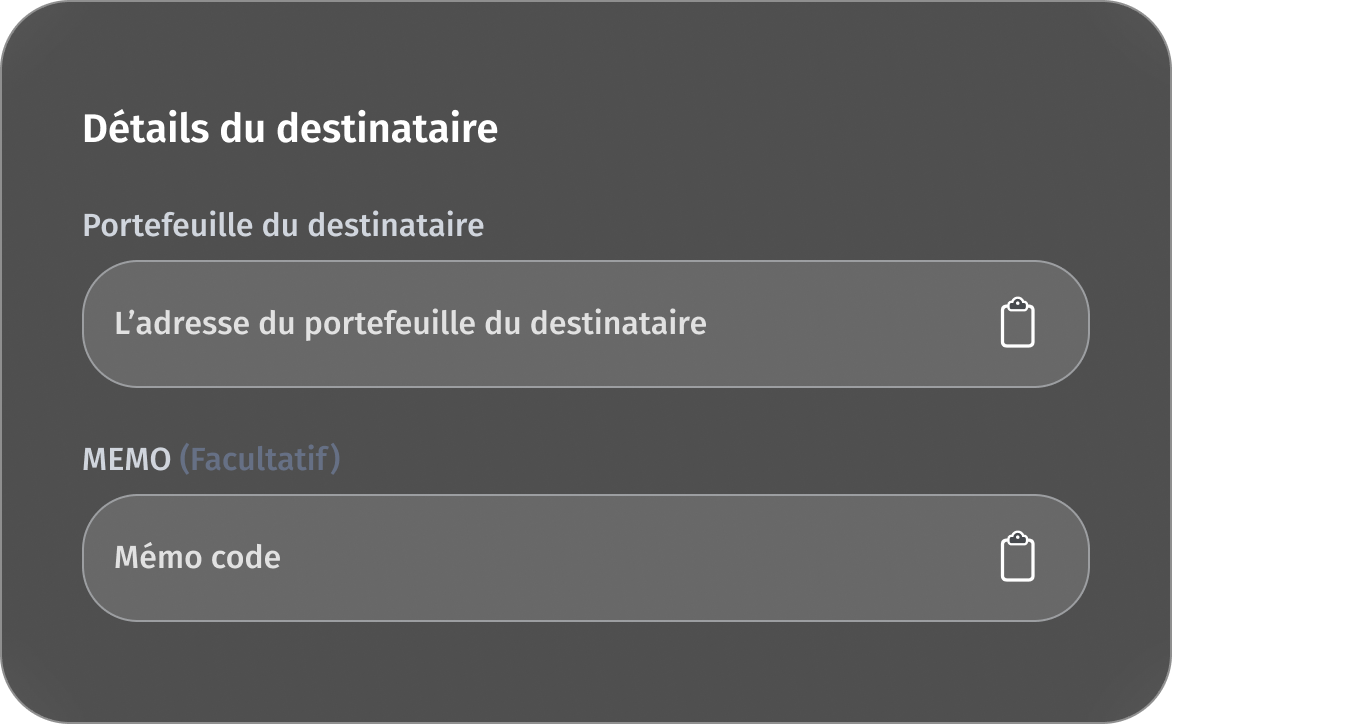Tap clipboard icon beside wallet address placeholder
This screenshot has height=724, width=1362.
1017,324
